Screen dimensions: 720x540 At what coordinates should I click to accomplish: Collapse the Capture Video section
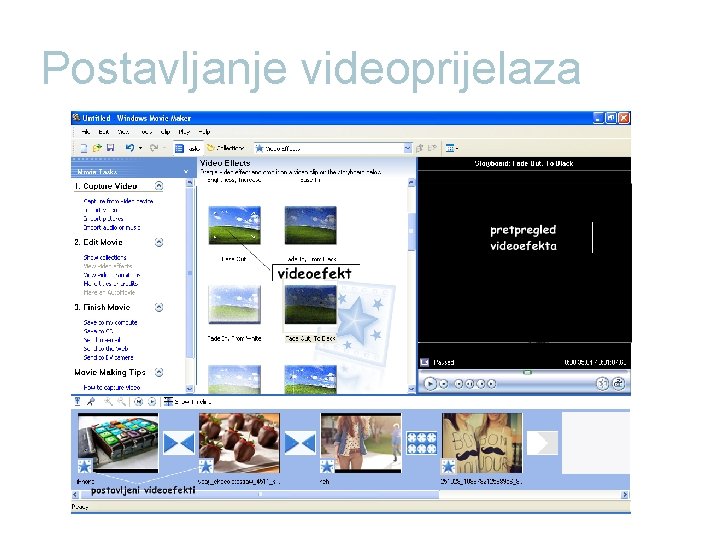click(x=159, y=186)
